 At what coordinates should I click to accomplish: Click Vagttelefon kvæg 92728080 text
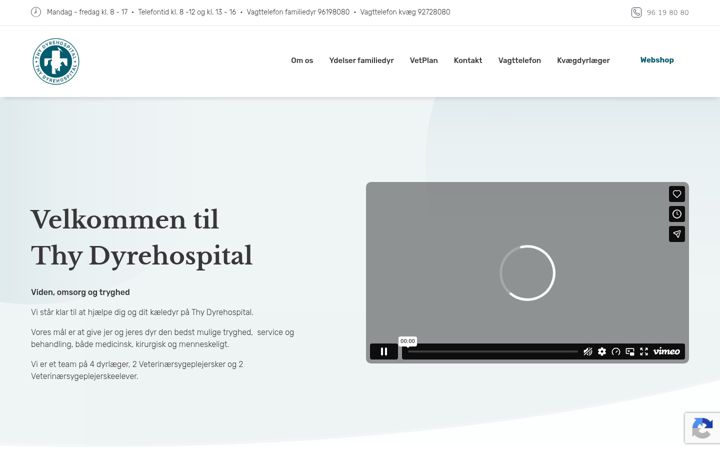(405, 12)
